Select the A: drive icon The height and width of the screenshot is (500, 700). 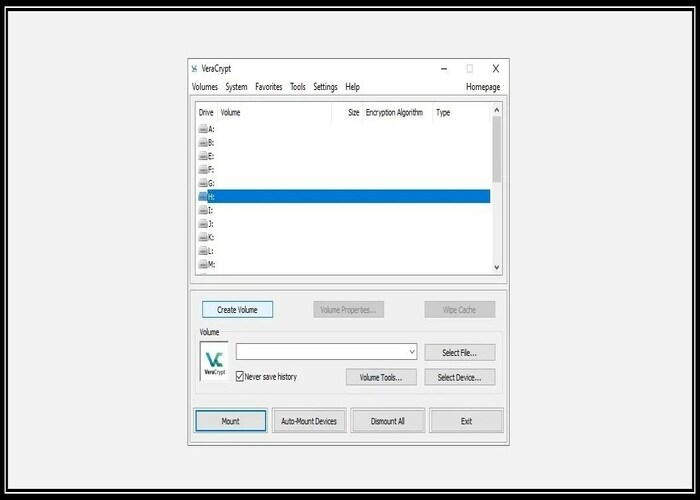203,129
